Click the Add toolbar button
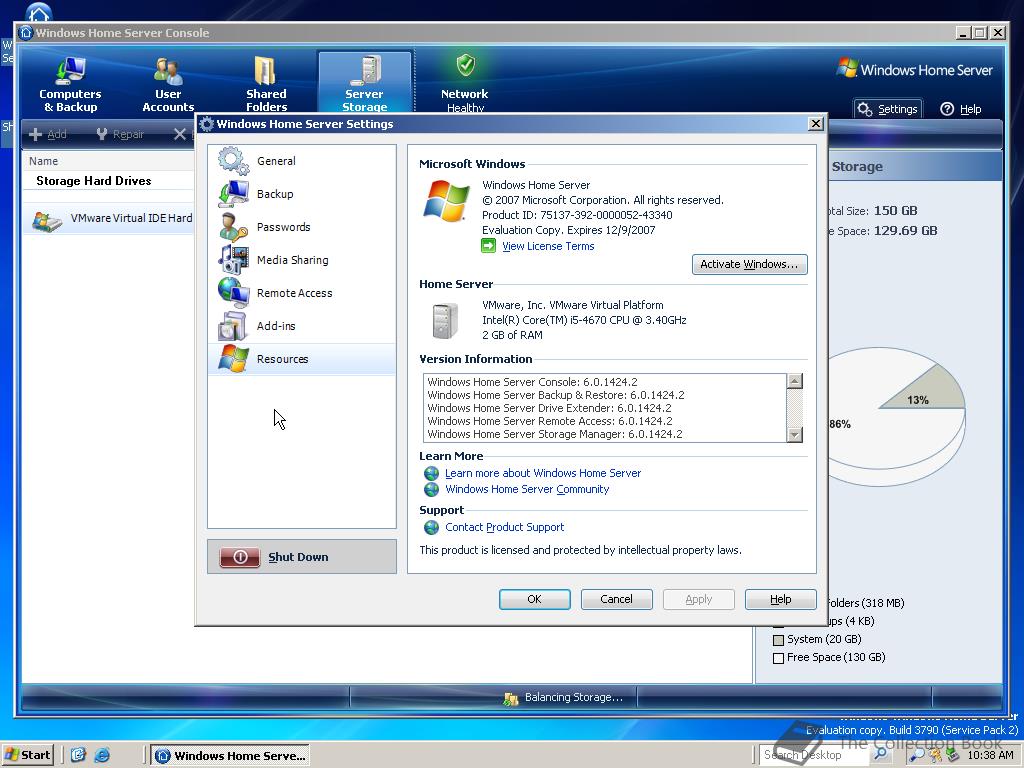Screen dimensions: 1024x768 click(x=48, y=134)
